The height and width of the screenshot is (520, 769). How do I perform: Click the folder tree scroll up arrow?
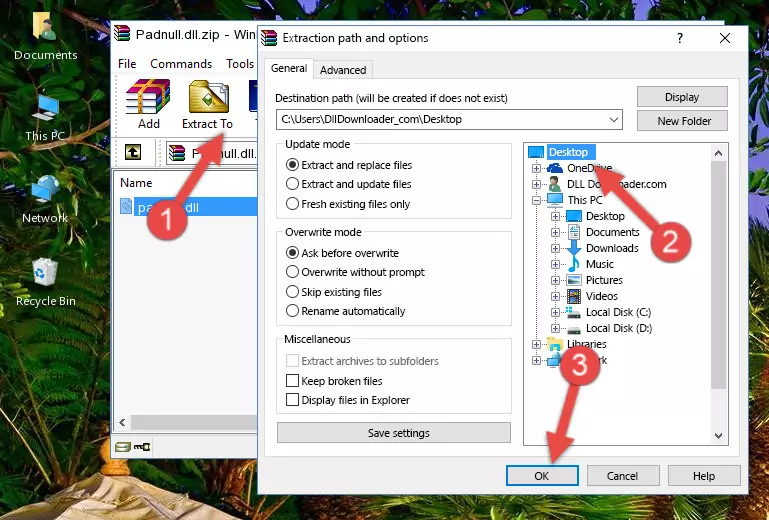tap(718, 153)
